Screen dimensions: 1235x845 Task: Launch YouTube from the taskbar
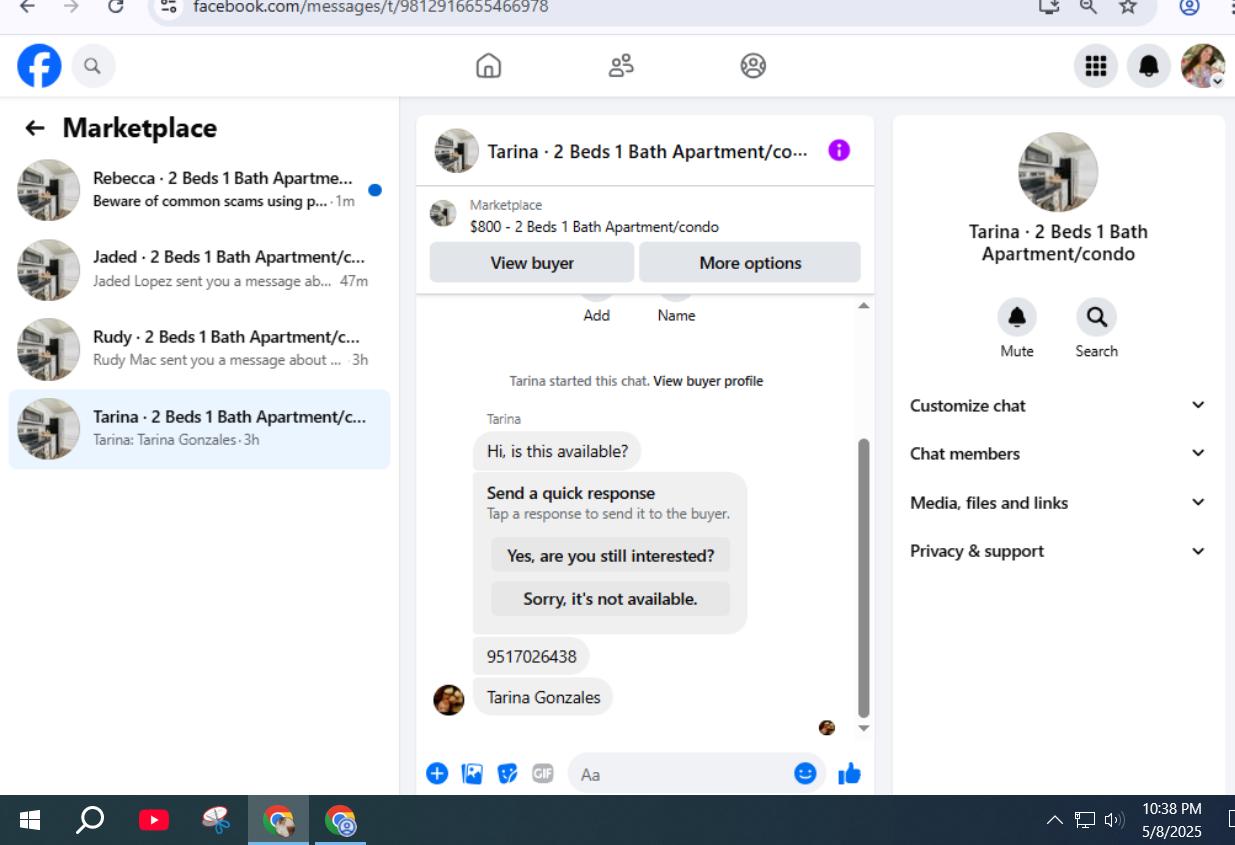tap(153, 821)
